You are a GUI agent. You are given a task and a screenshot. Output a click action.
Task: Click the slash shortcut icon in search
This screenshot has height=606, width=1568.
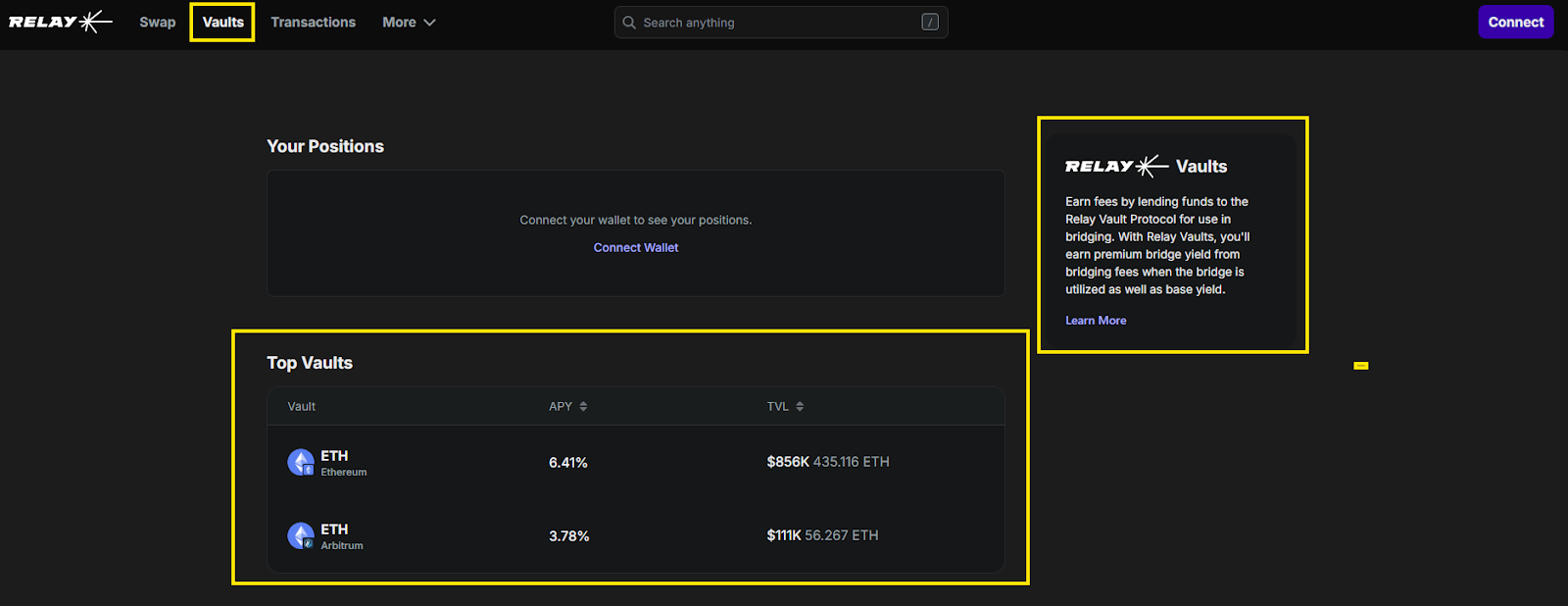(x=930, y=22)
